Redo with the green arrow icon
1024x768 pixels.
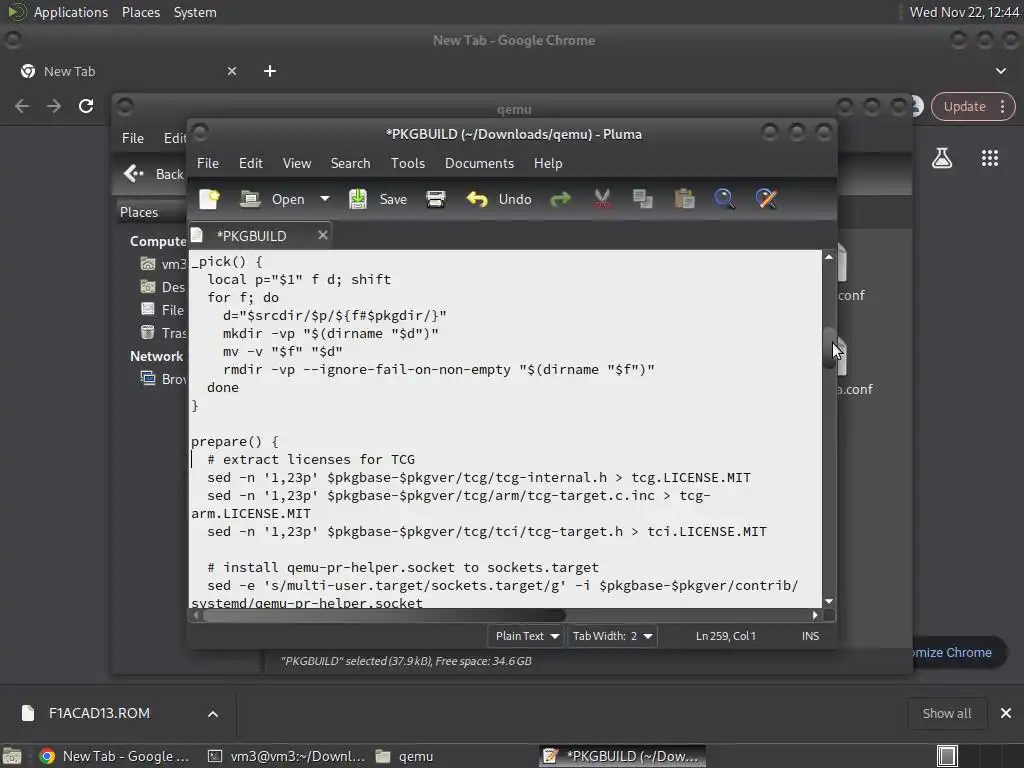[x=560, y=199]
